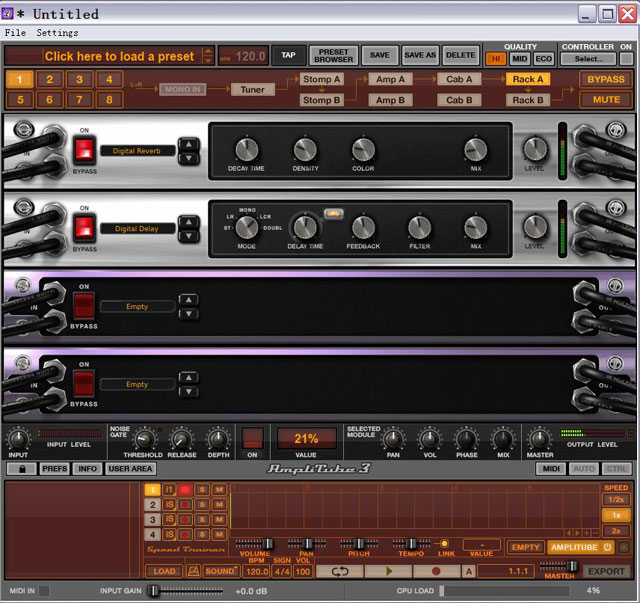The height and width of the screenshot is (603, 640).
Task: Toggle bypass on third rack Empty slot
Action: [84, 305]
